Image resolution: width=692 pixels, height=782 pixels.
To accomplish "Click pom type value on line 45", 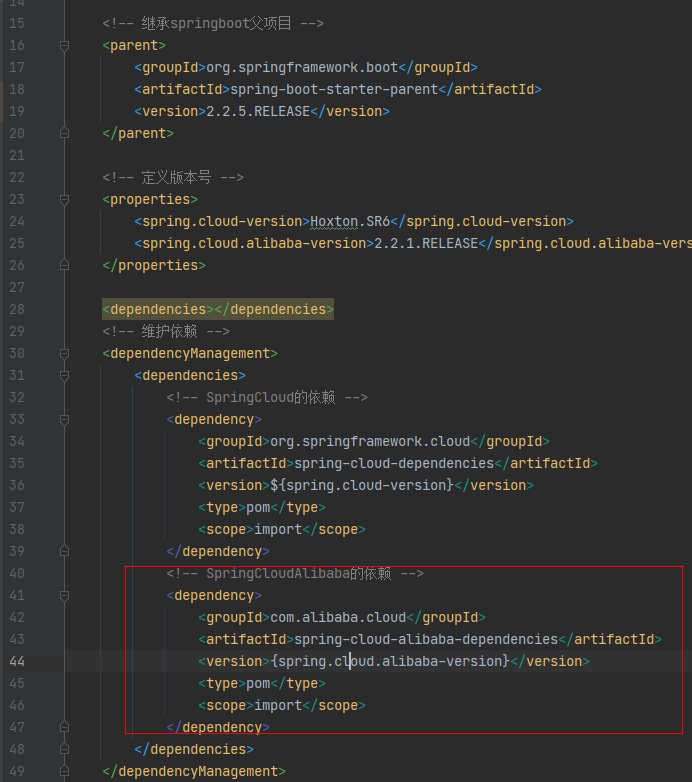I will (258, 683).
